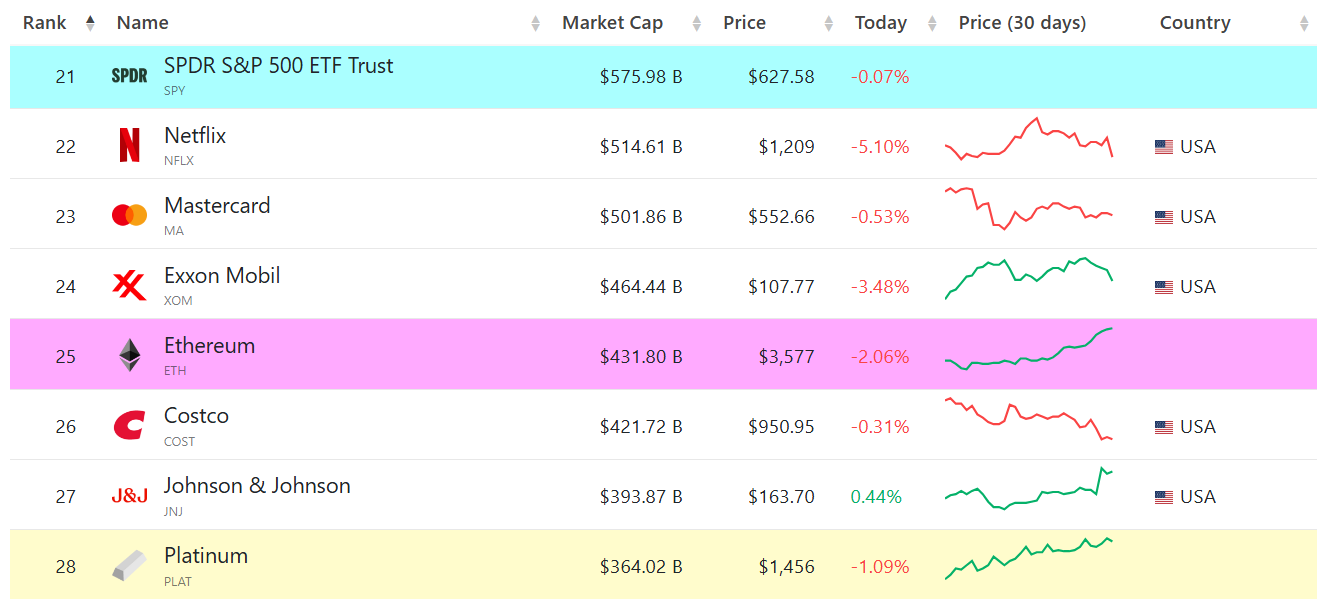Click the Mastercard logo icon
Image resolution: width=1325 pixels, height=599 pixels.
tap(129, 215)
